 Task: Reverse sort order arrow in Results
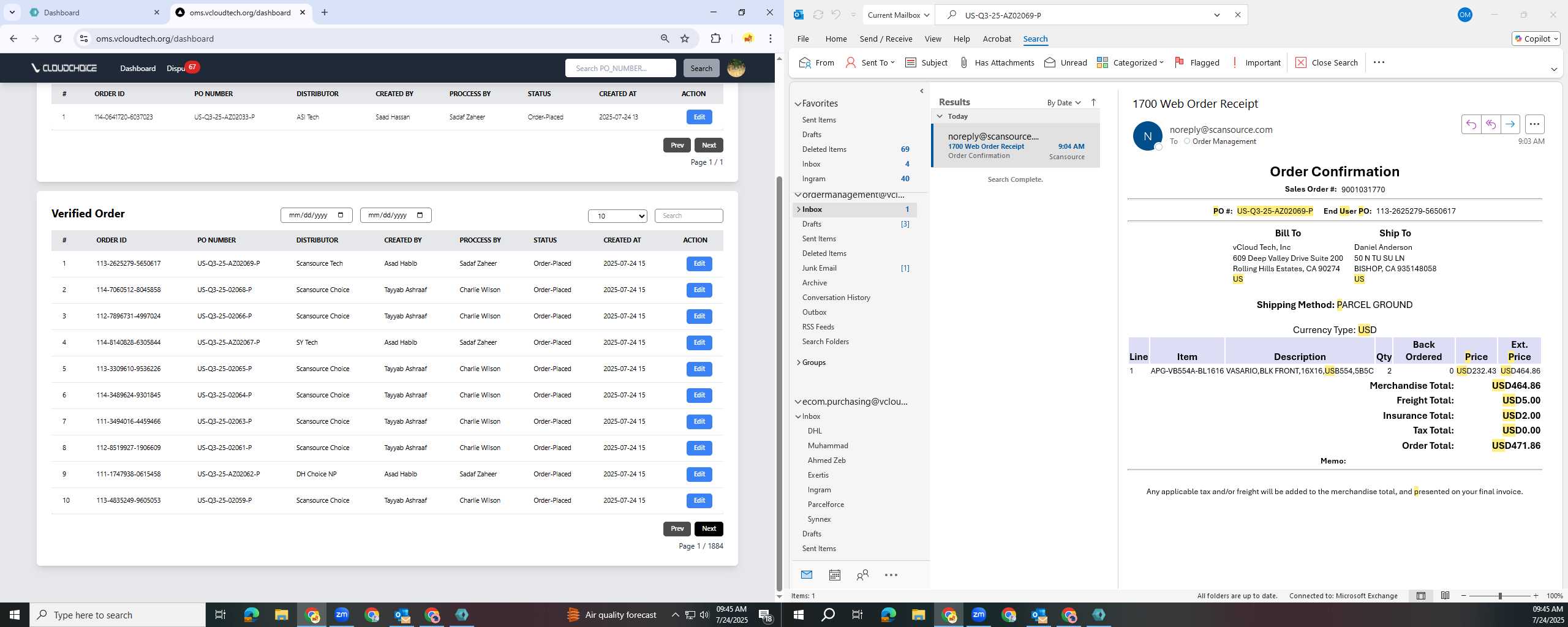pyautogui.click(x=1093, y=102)
